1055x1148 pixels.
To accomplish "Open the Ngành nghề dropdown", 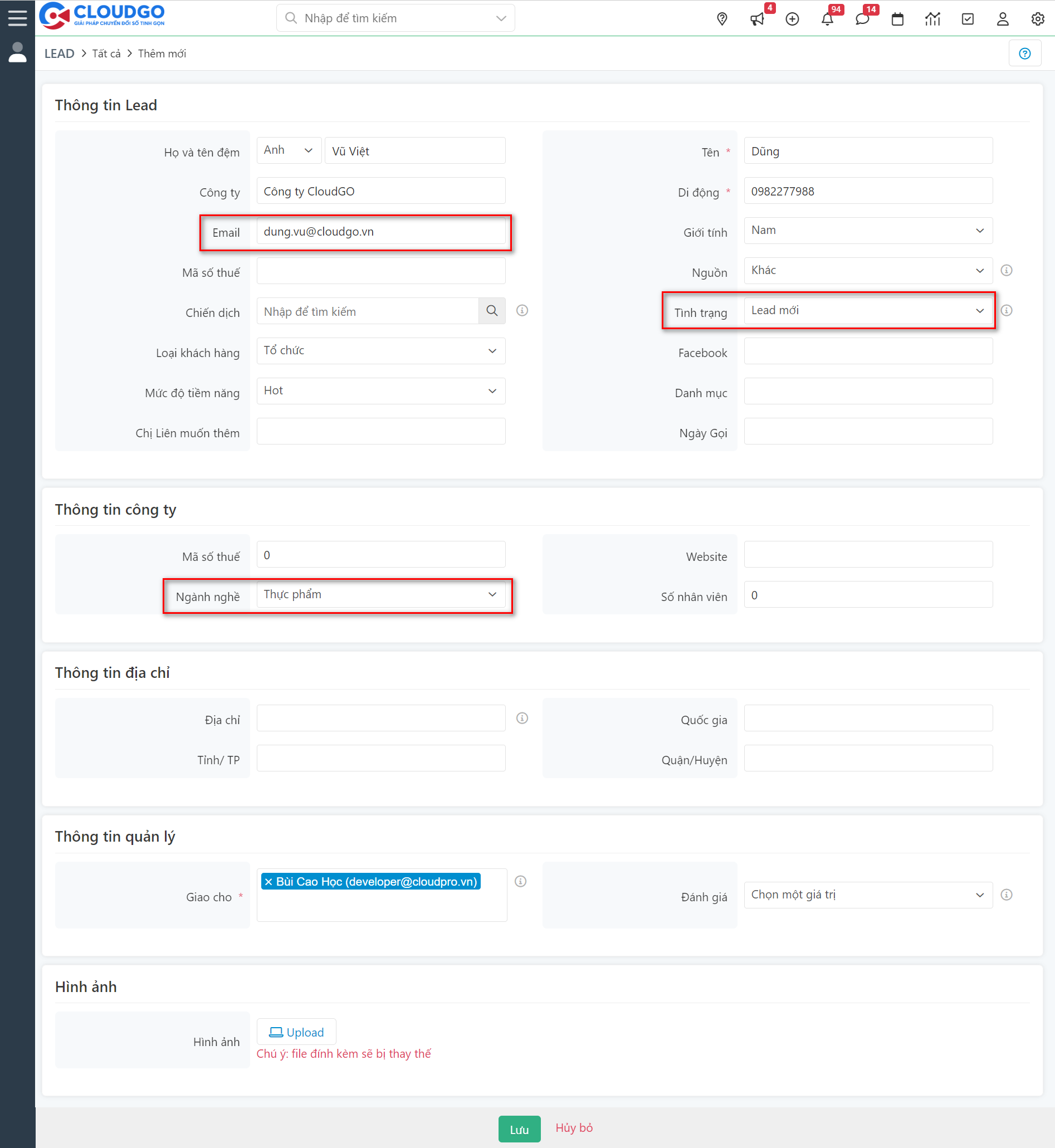I will 380,594.
